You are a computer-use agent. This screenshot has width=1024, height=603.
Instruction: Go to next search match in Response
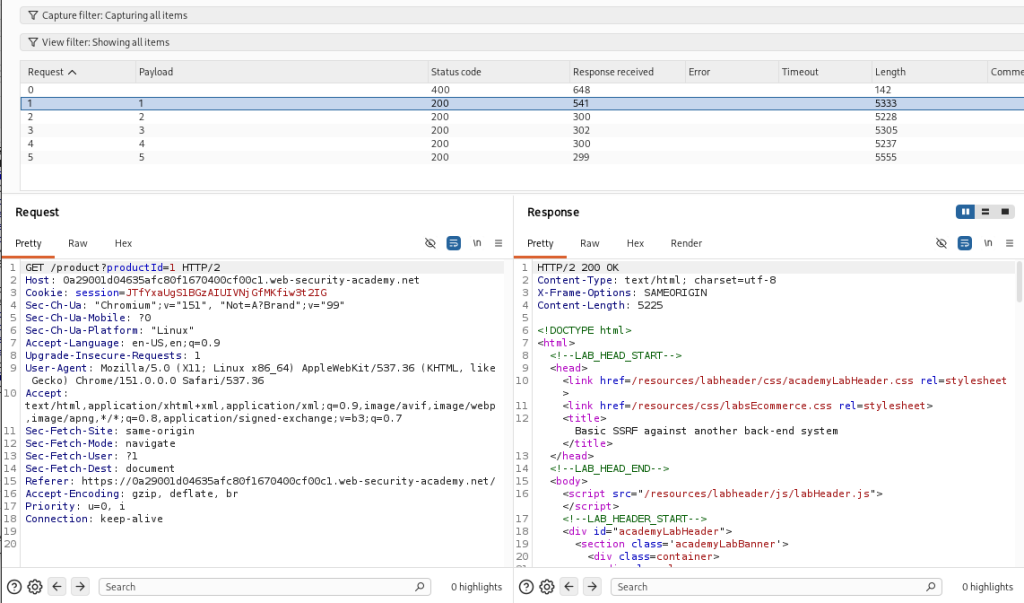pyautogui.click(x=592, y=587)
